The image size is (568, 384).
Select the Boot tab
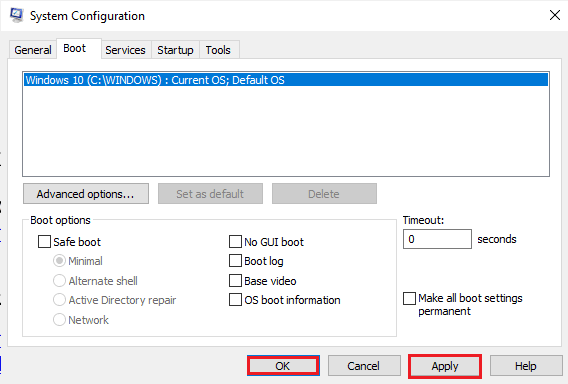tap(75, 48)
